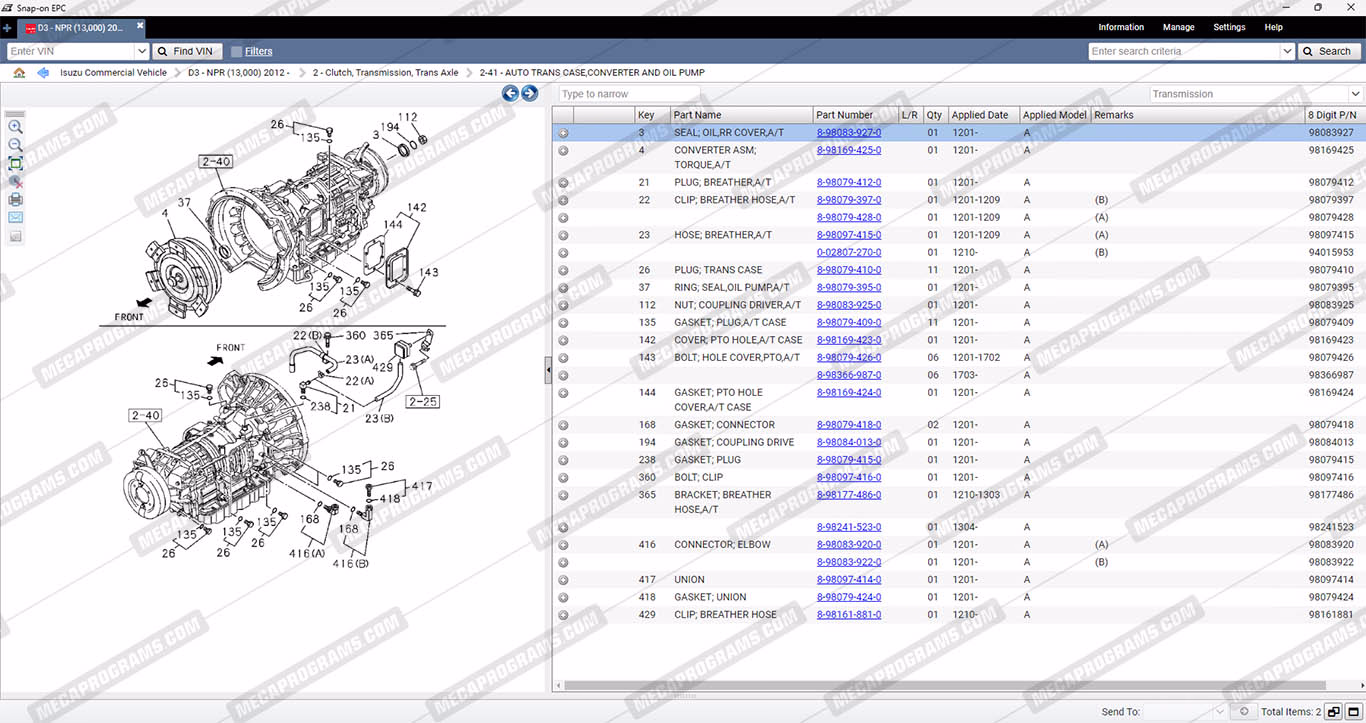Open the Information menu
Screen dimensions: 1366x723
tap(1121, 27)
